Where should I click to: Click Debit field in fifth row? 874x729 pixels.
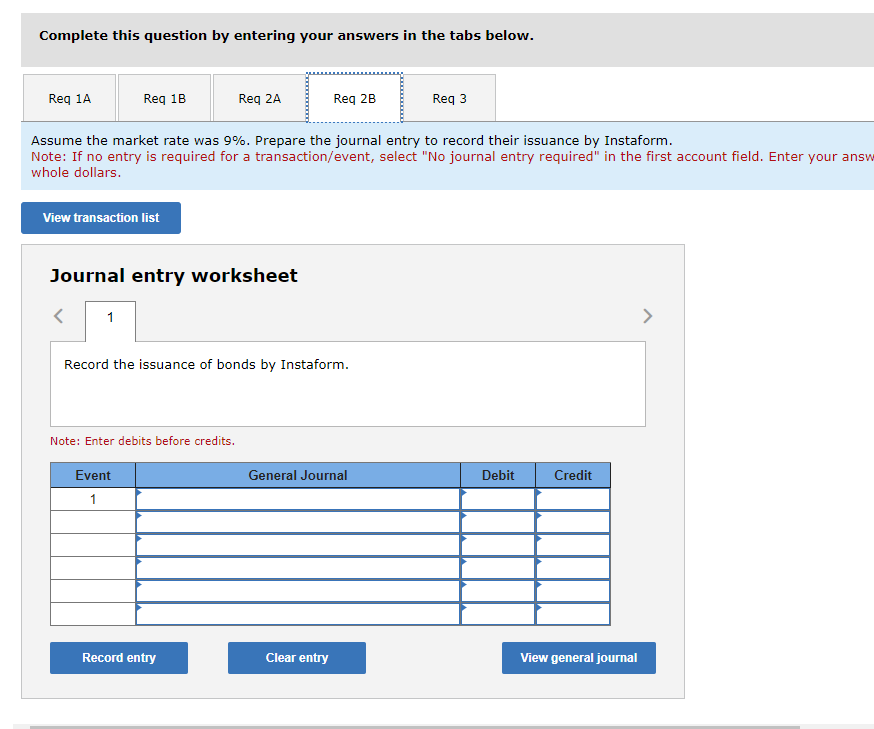click(498, 591)
